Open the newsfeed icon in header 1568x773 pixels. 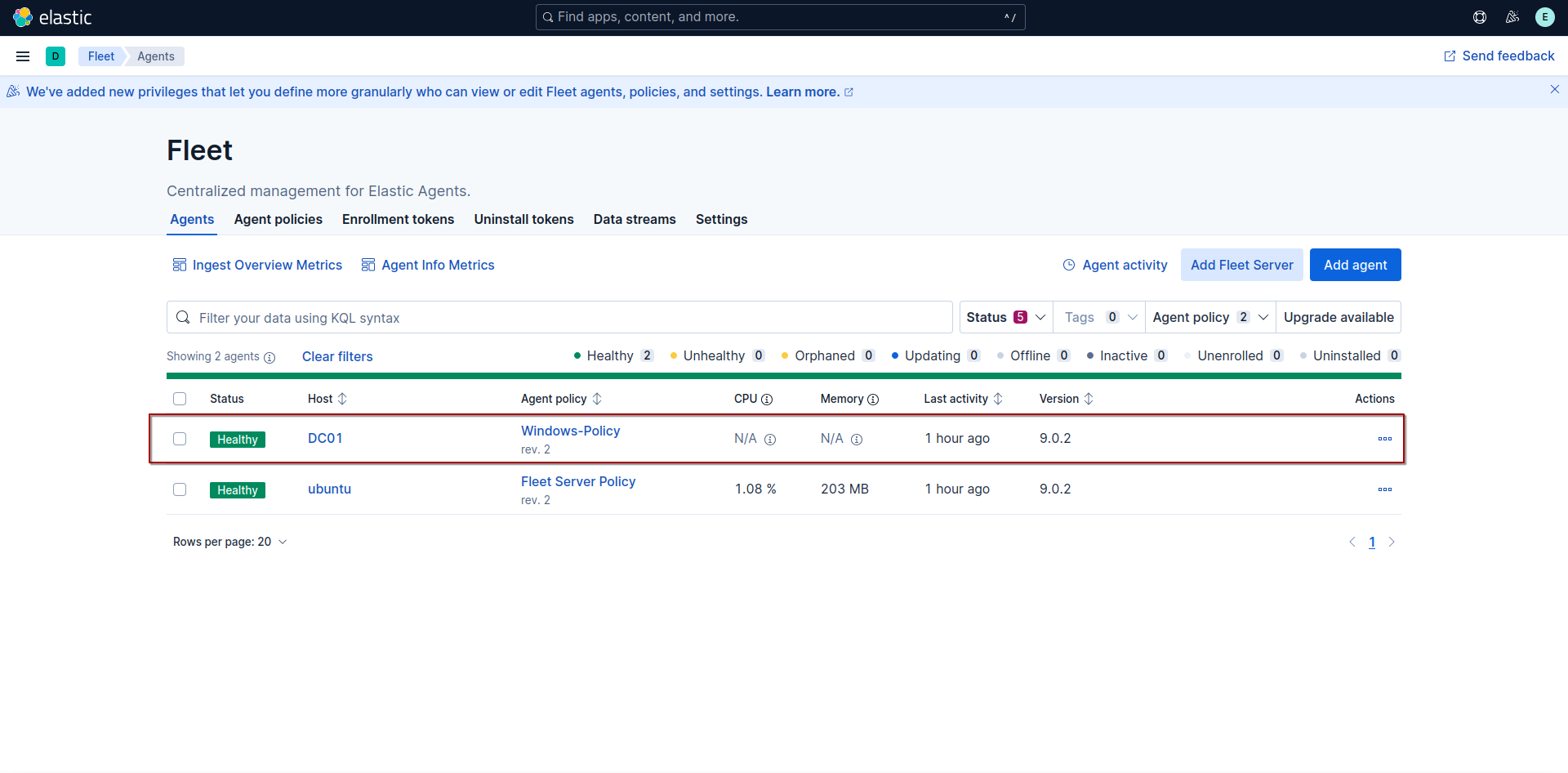pyautogui.click(x=1512, y=17)
